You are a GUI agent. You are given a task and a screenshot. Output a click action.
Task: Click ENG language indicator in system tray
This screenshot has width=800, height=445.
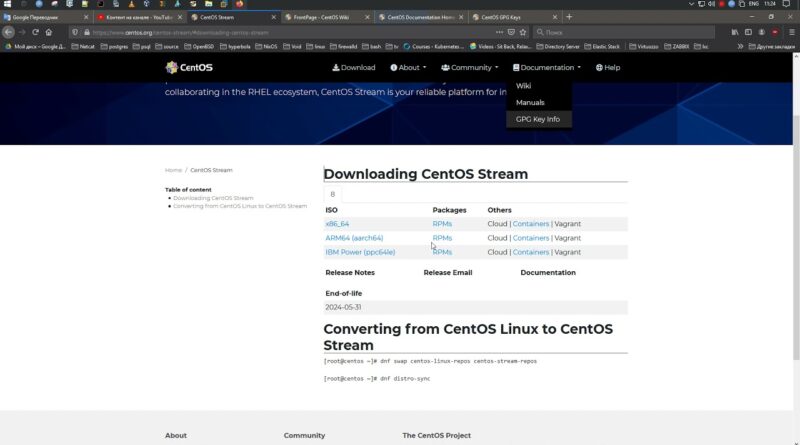coord(754,4)
